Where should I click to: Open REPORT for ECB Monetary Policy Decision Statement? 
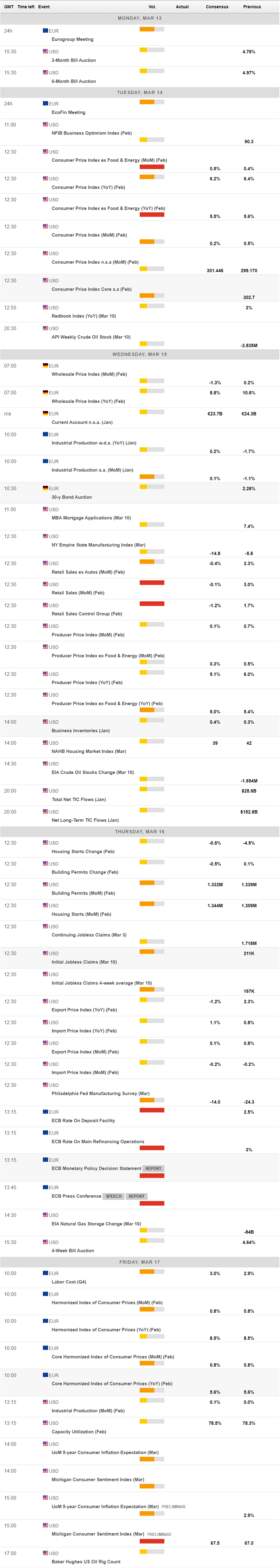153,1169
